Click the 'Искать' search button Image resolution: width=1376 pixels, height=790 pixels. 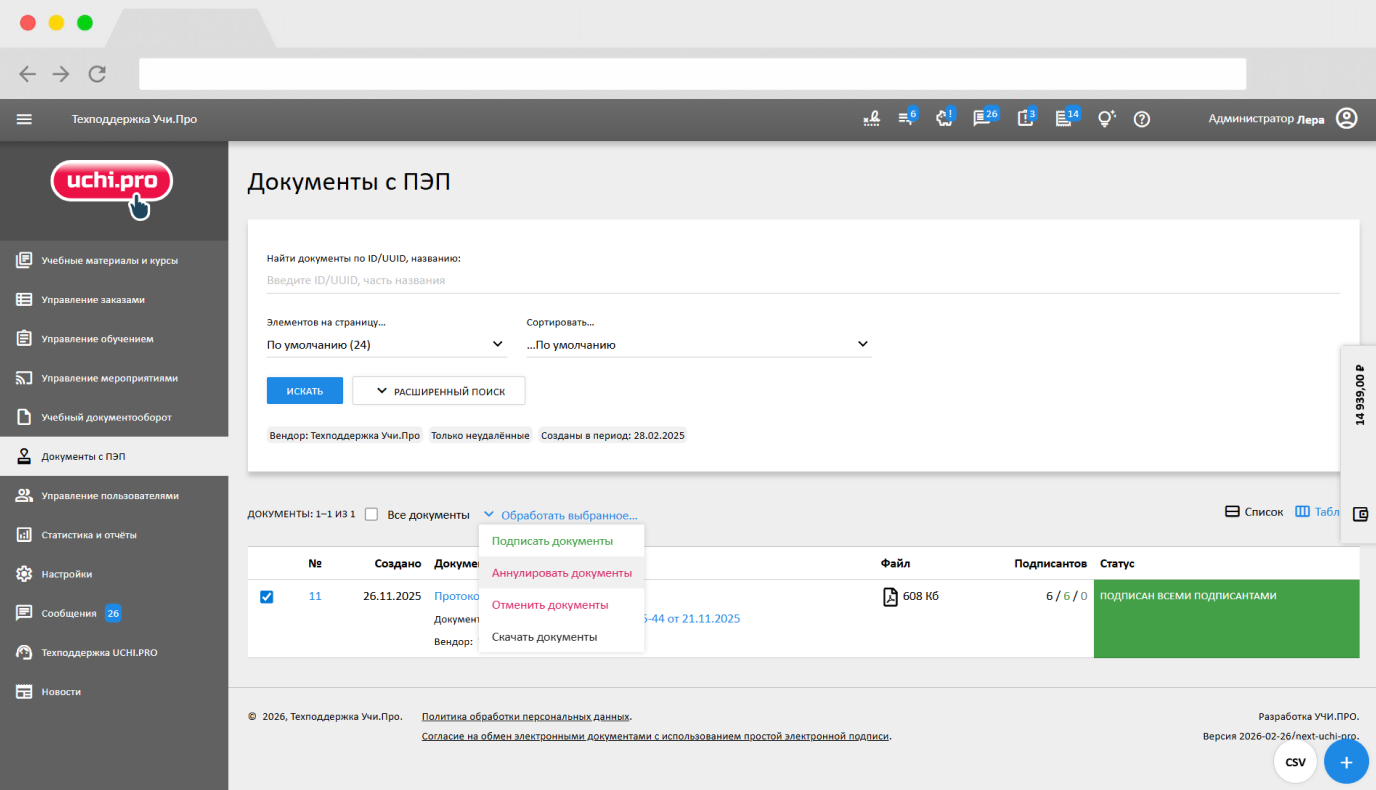pos(304,391)
